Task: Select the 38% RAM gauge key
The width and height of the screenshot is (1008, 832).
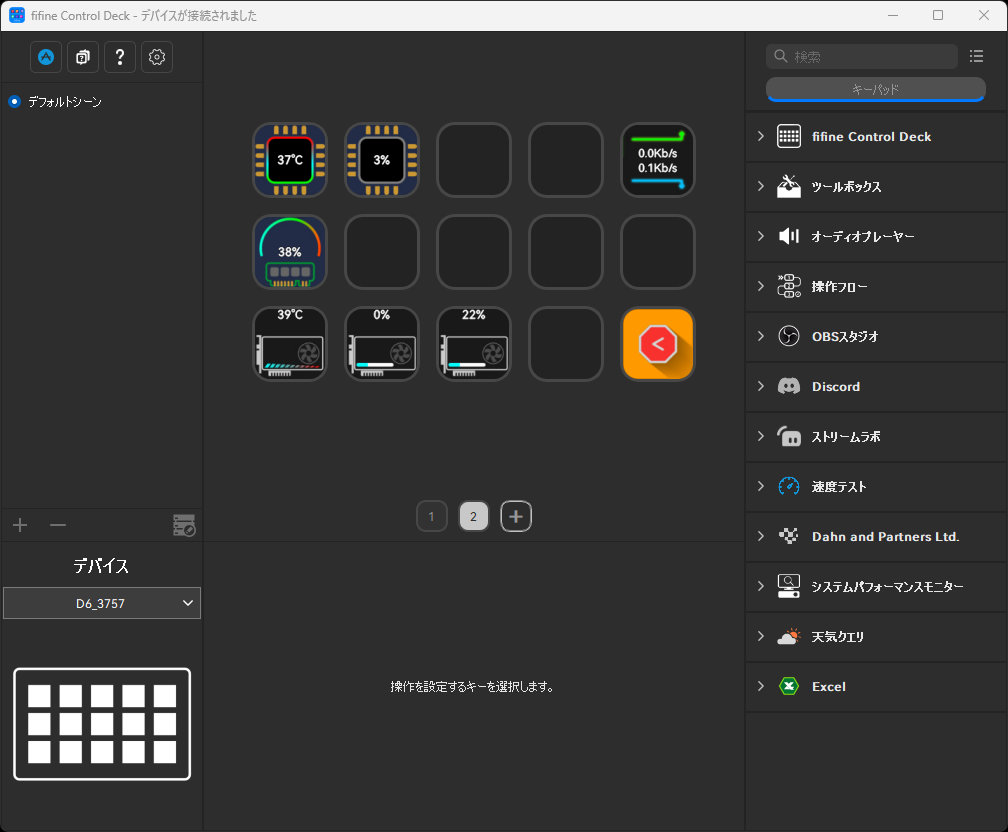Action: [289, 252]
